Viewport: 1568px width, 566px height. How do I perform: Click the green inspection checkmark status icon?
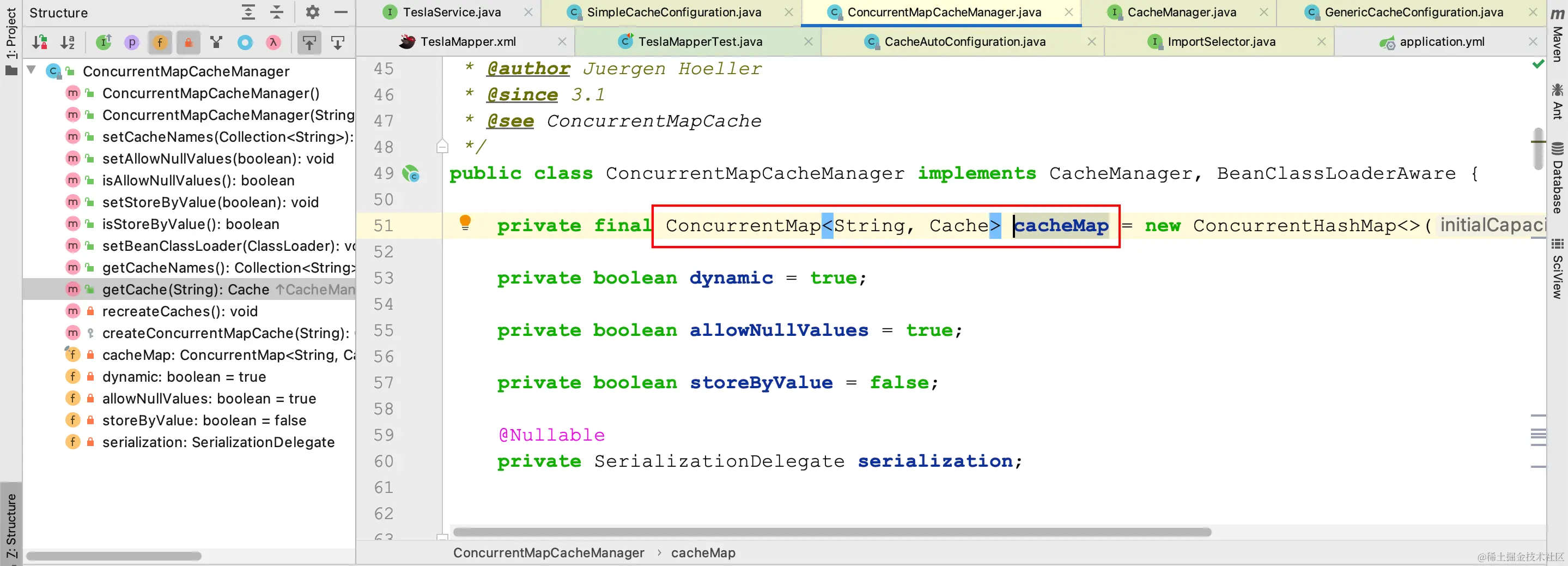tap(1538, 64)
